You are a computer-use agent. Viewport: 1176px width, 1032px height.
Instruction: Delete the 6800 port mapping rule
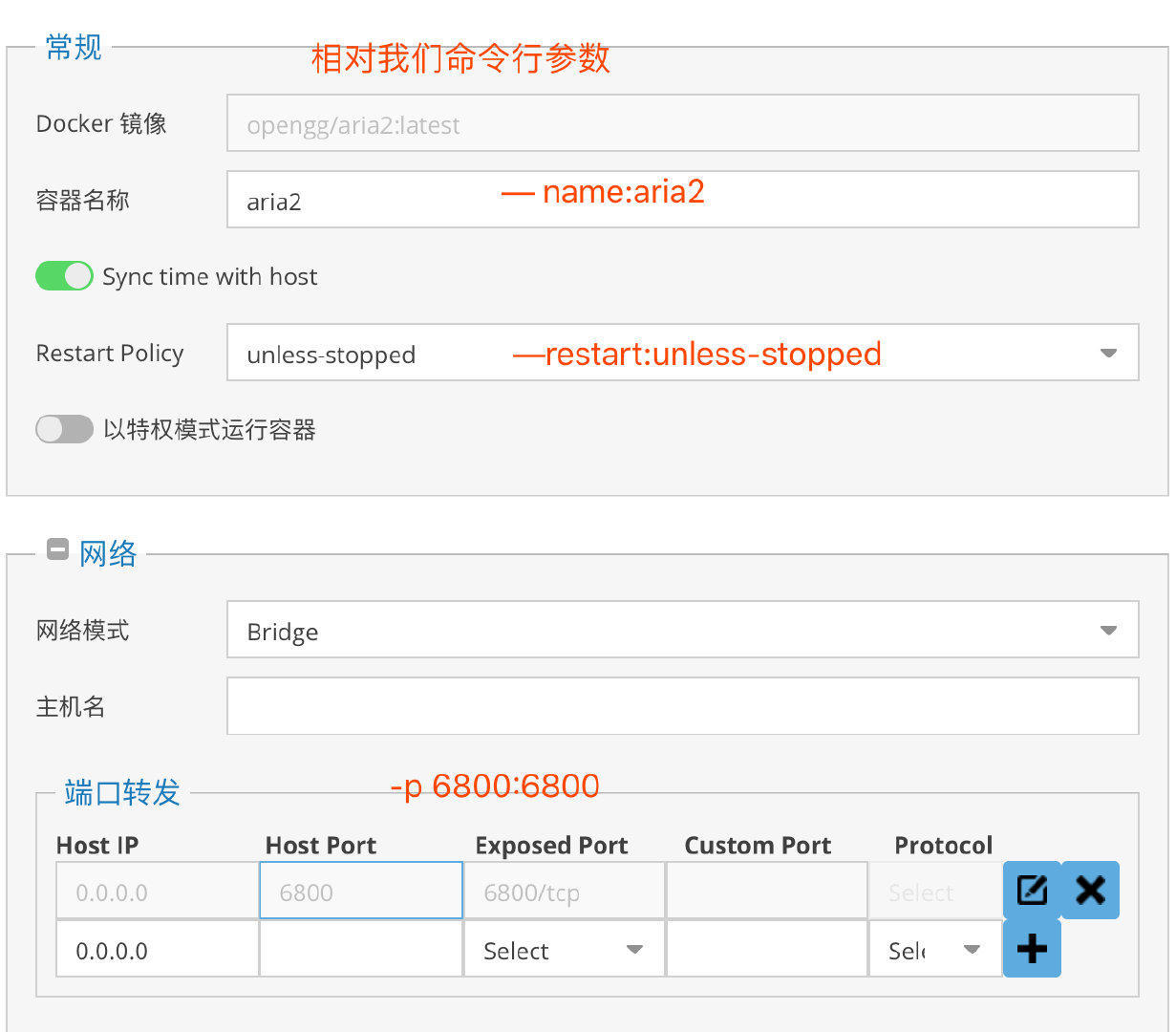pos(1090,890)
